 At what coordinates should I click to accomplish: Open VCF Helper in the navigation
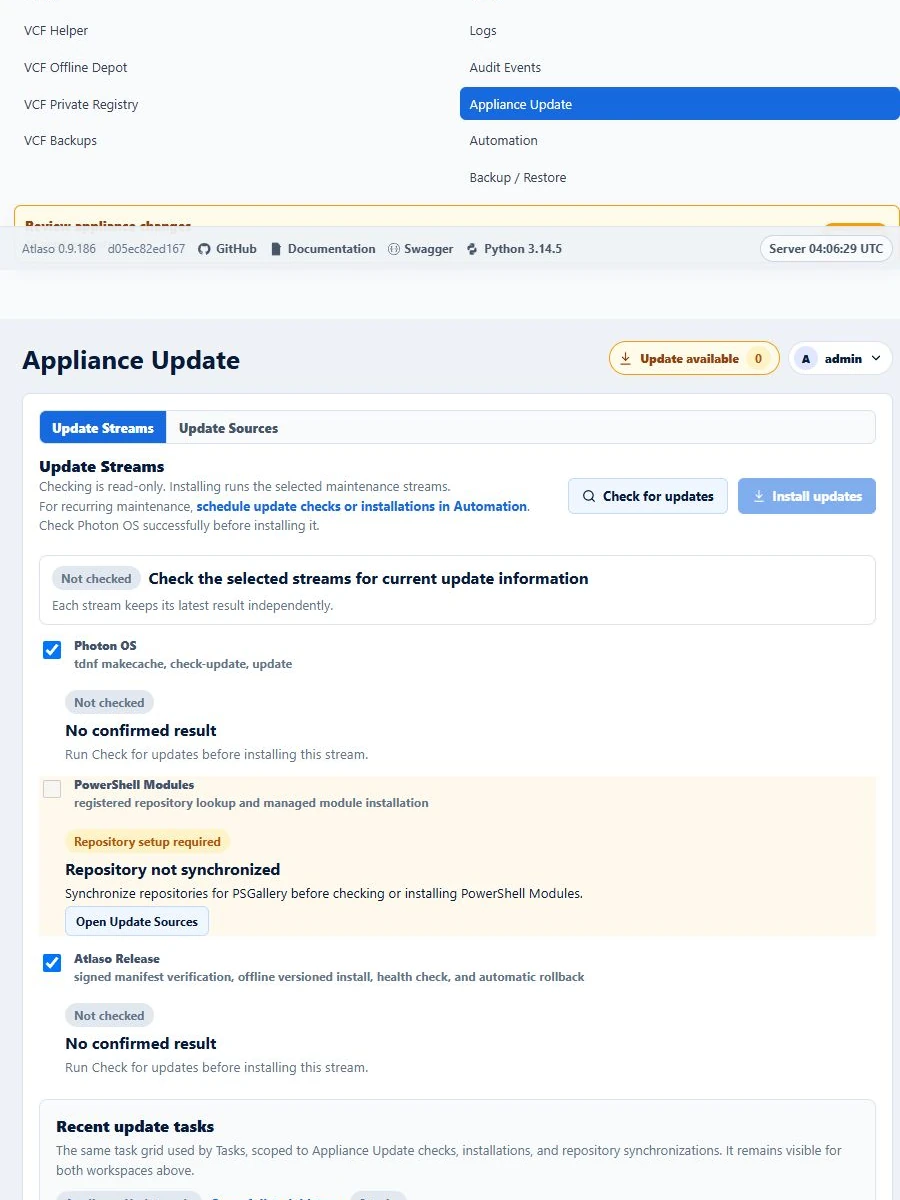tap(56, 31)
